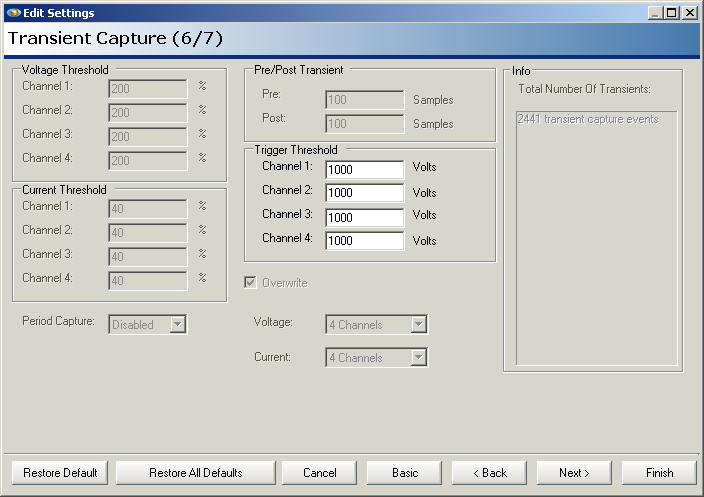The height and width of the screenshot is (497, 704).
Task: Click the Post transient samples field
Action: [x=364, y=124]
